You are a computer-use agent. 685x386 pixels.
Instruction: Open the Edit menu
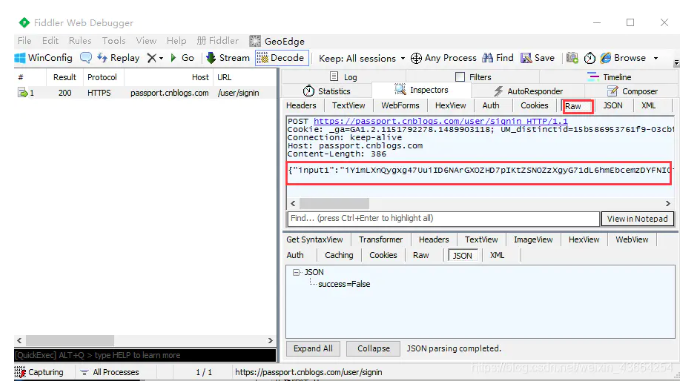pos(50,41)
